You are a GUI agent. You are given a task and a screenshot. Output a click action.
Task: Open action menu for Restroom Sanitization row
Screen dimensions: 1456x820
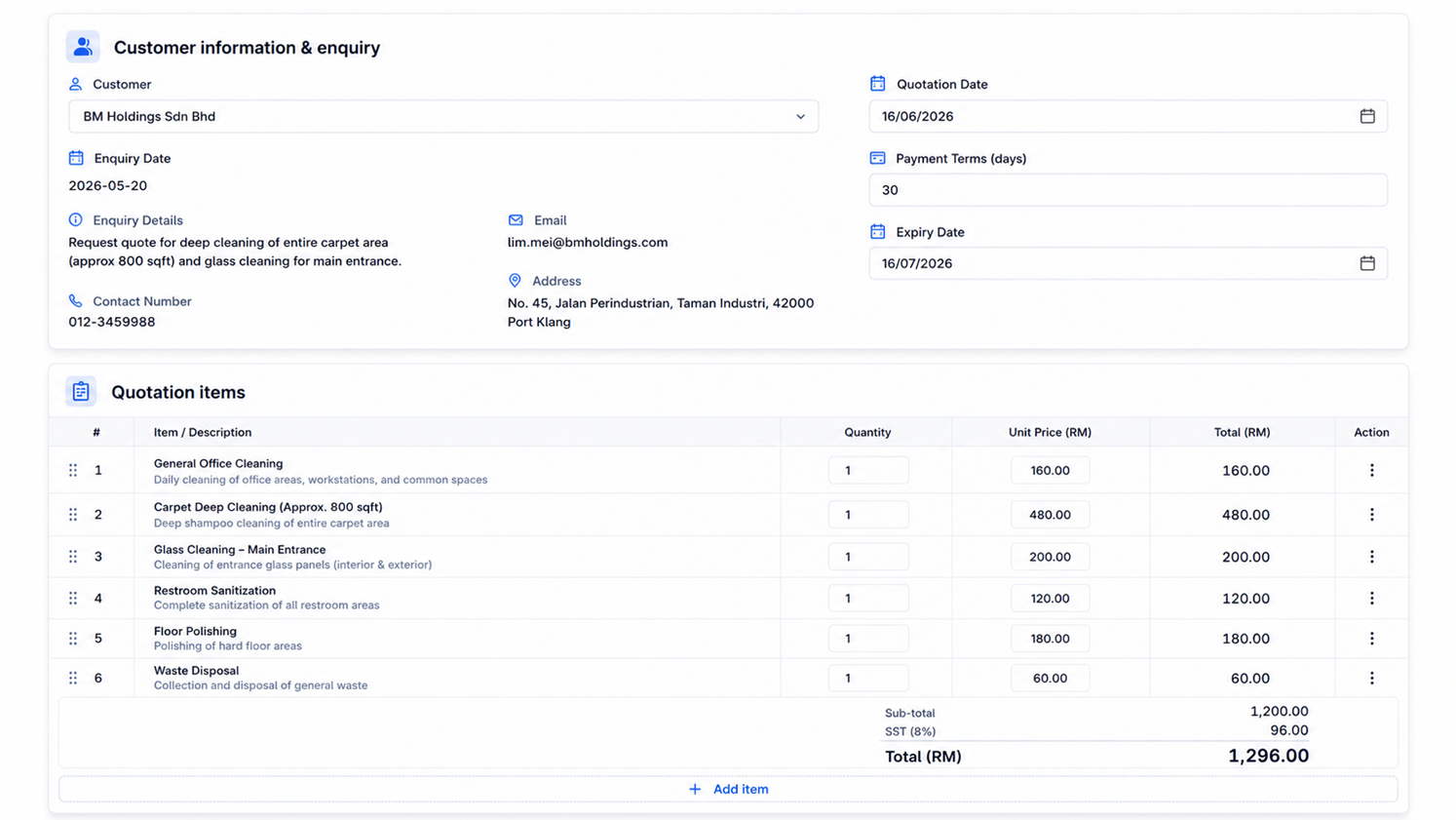pos(1371,599)
